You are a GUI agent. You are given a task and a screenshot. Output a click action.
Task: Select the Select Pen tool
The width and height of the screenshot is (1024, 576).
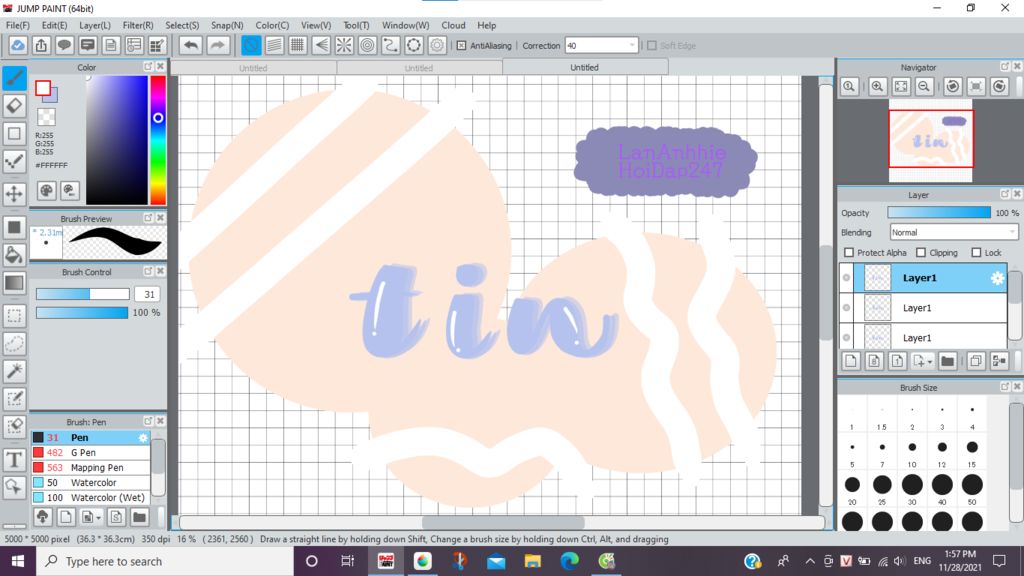pyautogui.click(x=14, y=398)
